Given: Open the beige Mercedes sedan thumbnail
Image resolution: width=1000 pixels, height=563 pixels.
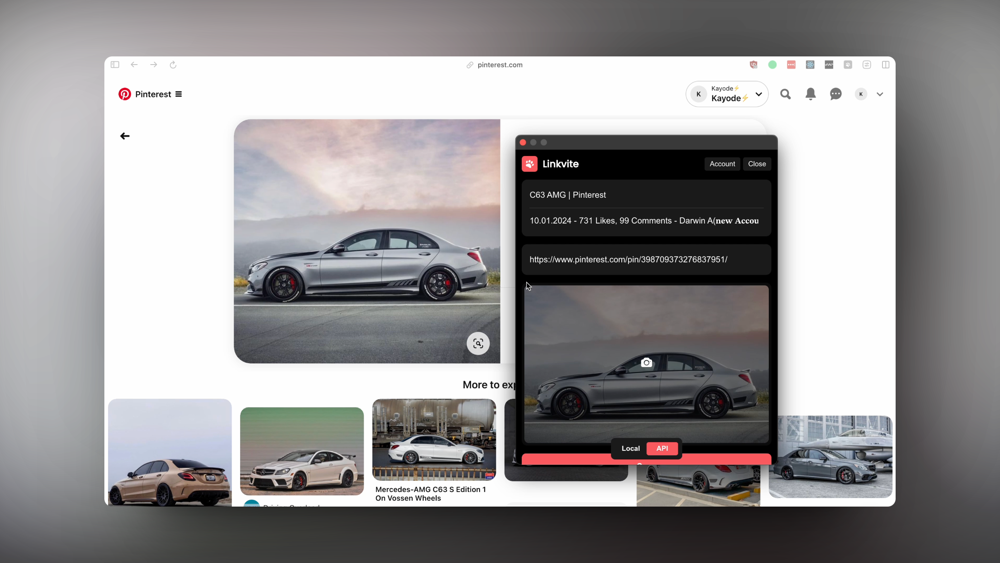Looking at the screenshot, I should click(170, 452).
